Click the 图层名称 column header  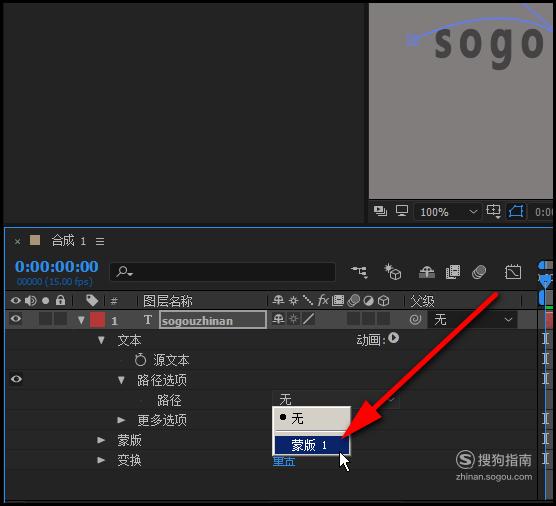coord(168,301)
